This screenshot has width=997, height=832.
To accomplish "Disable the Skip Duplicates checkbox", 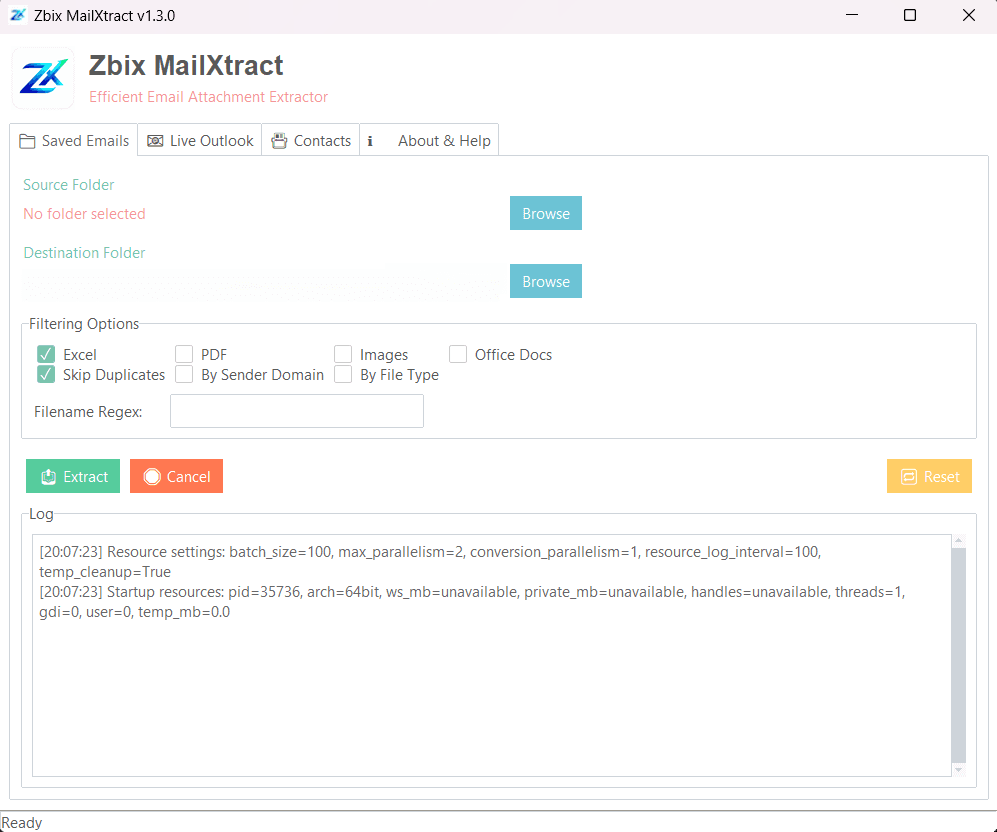I will [x=46, y=374].
